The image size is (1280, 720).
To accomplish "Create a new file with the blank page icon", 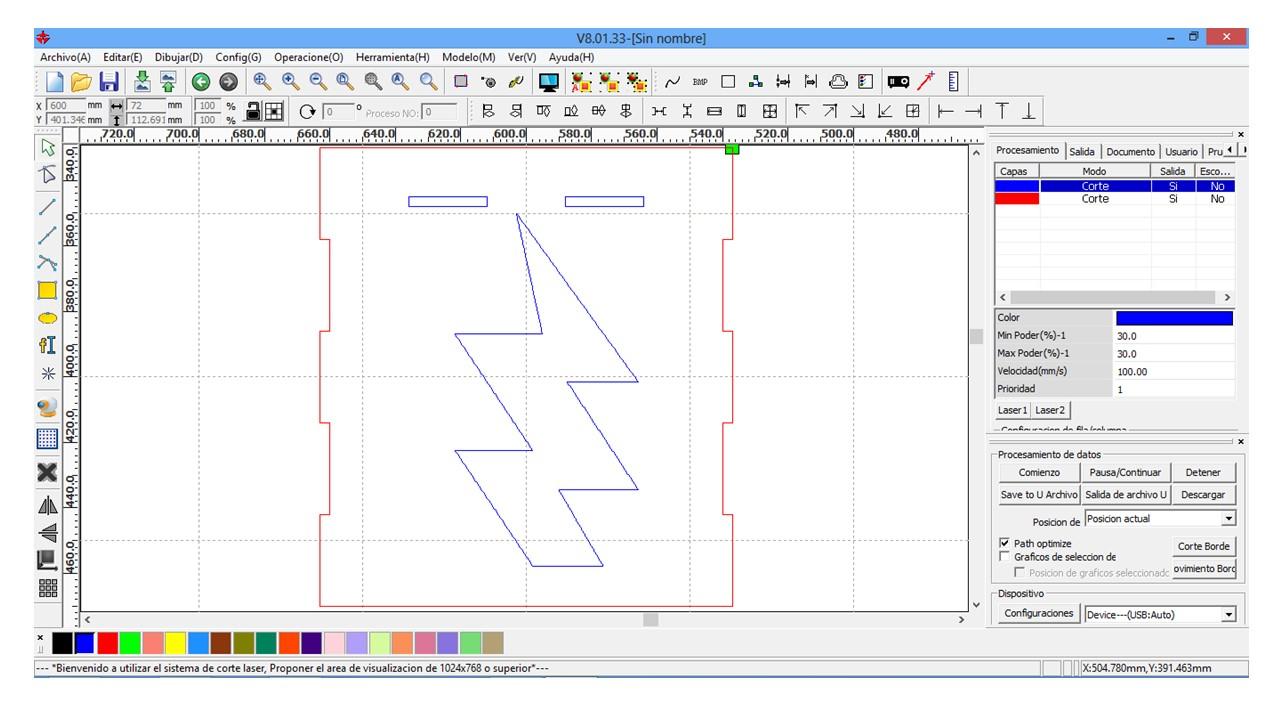I will click(x=56, y=82).
